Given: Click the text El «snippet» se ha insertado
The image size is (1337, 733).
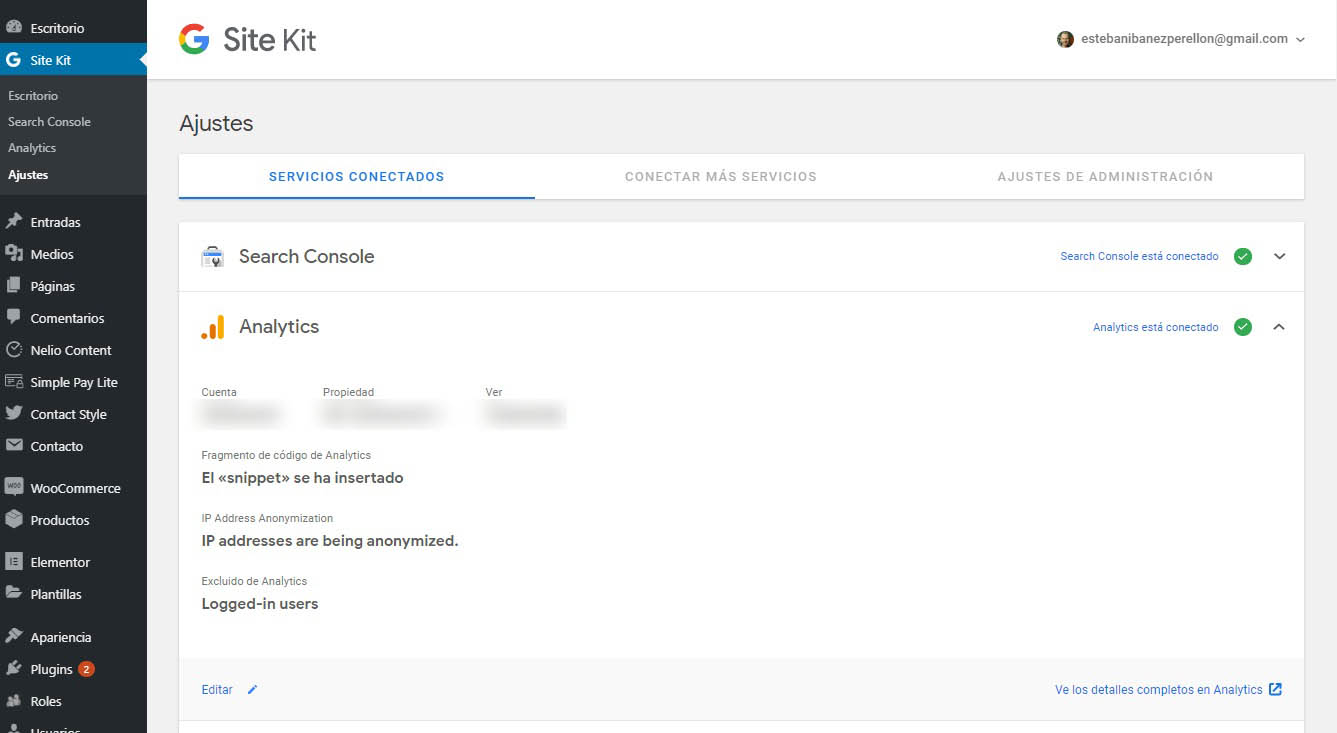Looking at the screenshot, I should click(302, 478).
